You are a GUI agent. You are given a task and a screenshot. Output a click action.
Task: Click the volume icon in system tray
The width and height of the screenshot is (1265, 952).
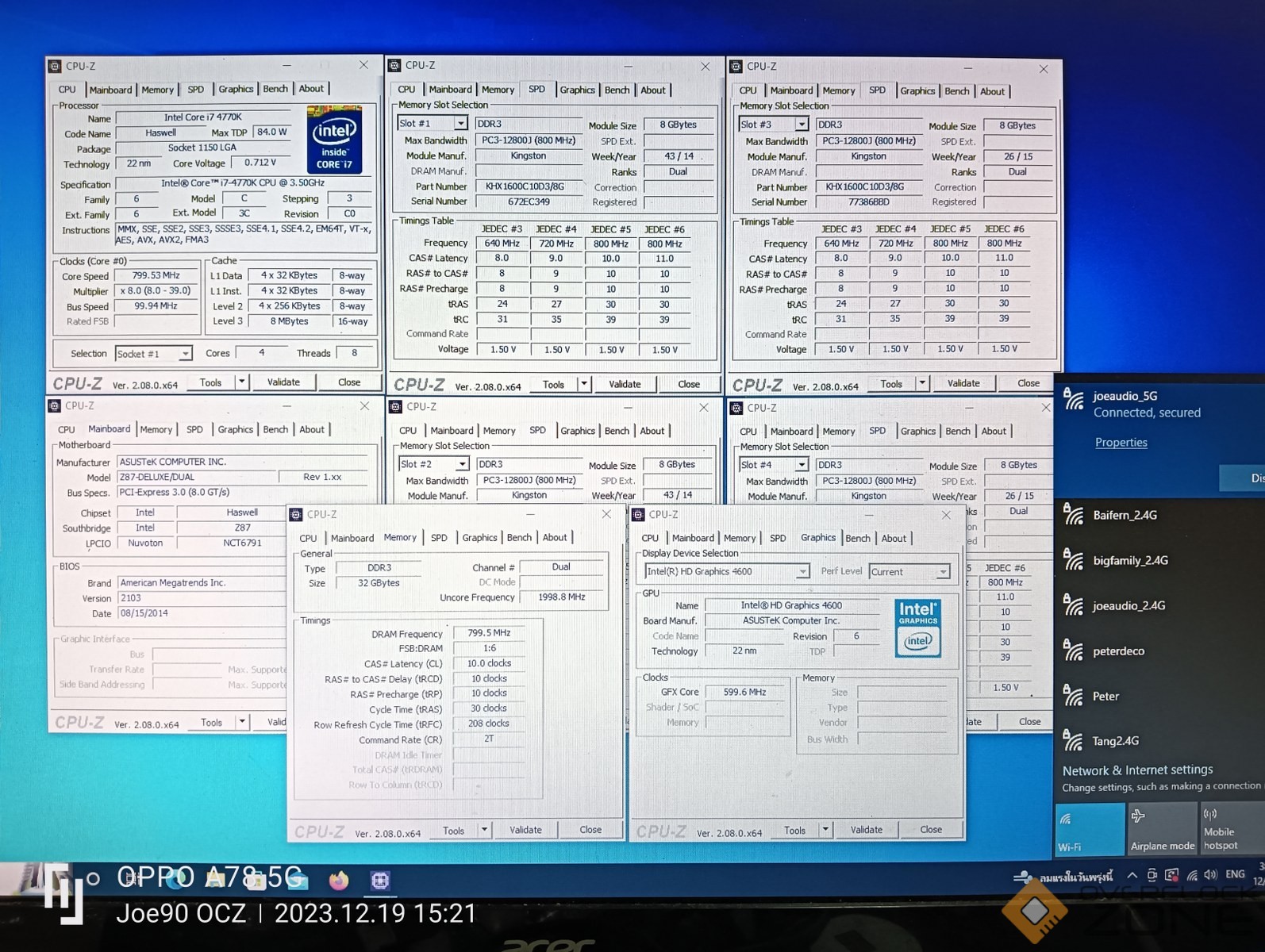(1210, 875)
